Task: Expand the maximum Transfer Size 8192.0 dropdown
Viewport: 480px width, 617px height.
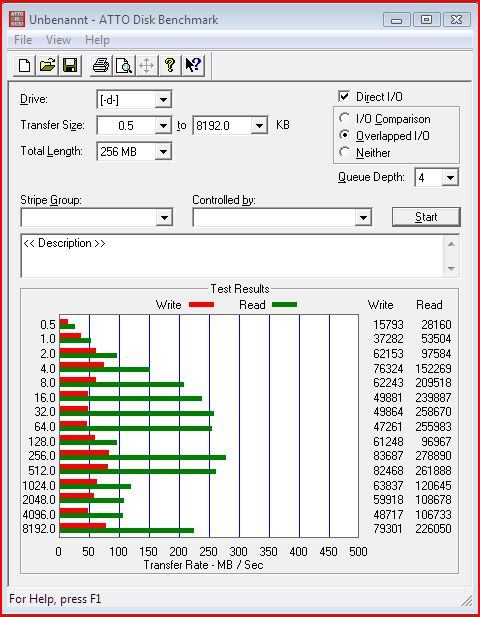Action: 259,126
